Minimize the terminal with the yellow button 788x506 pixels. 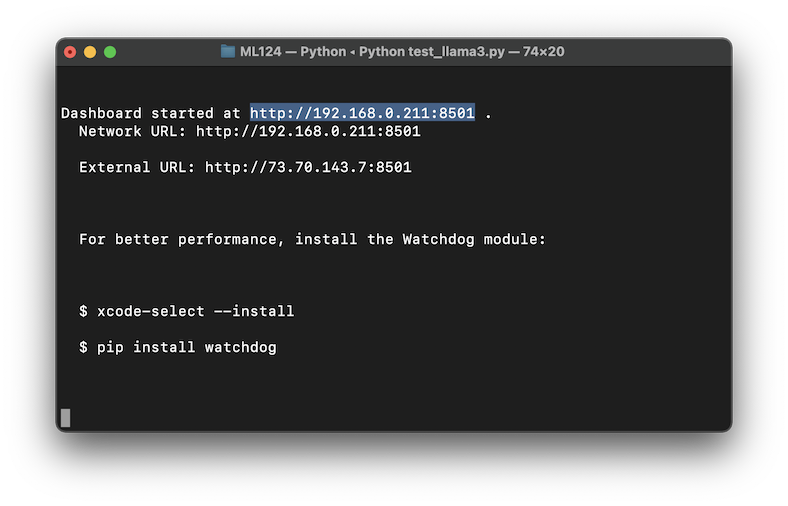point(90,52)
